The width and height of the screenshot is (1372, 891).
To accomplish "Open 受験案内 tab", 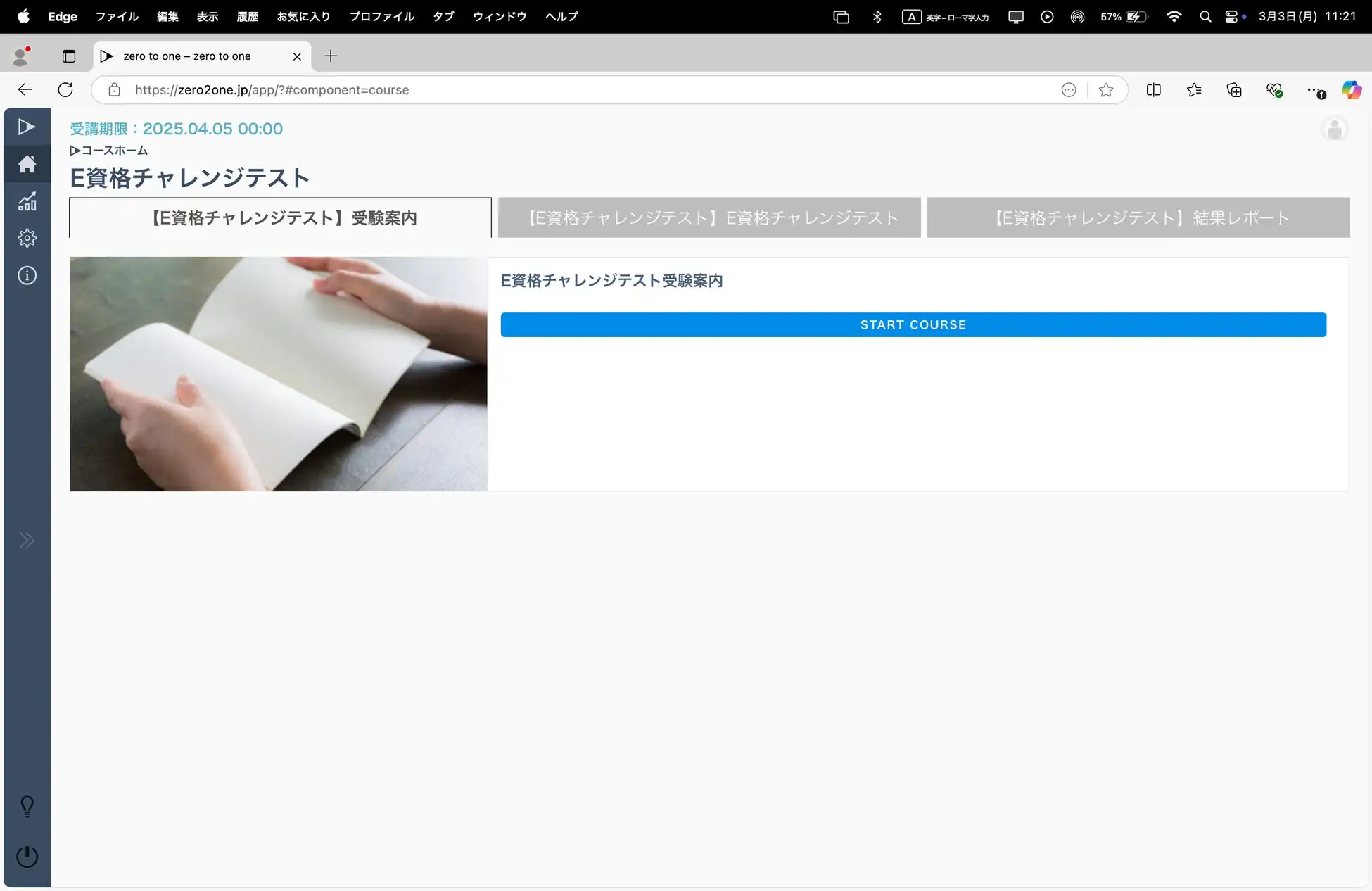I will click(x=280, y=217).
